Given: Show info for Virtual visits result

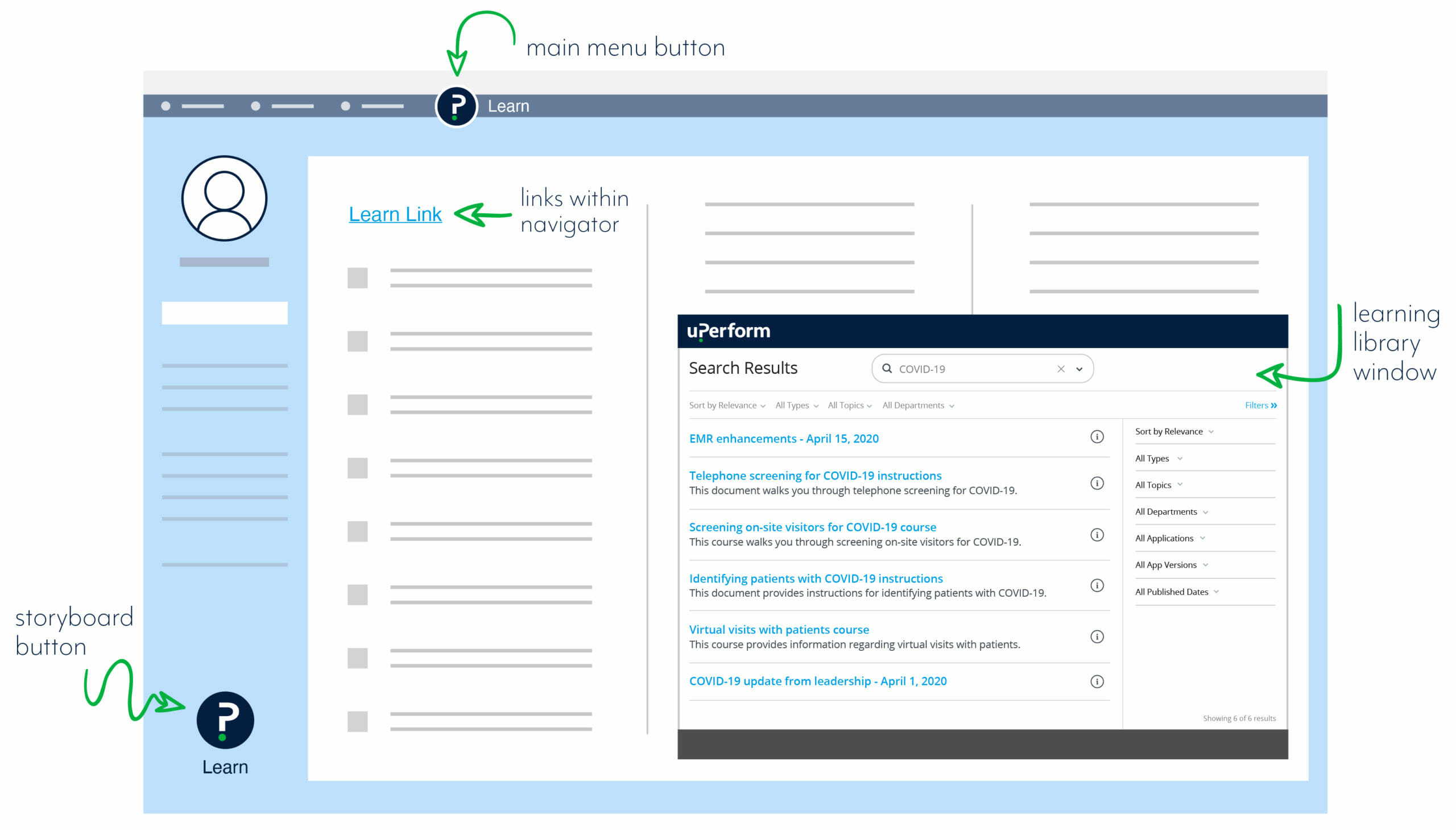Looking at the screenshot, I should (x=1097, y=637).
